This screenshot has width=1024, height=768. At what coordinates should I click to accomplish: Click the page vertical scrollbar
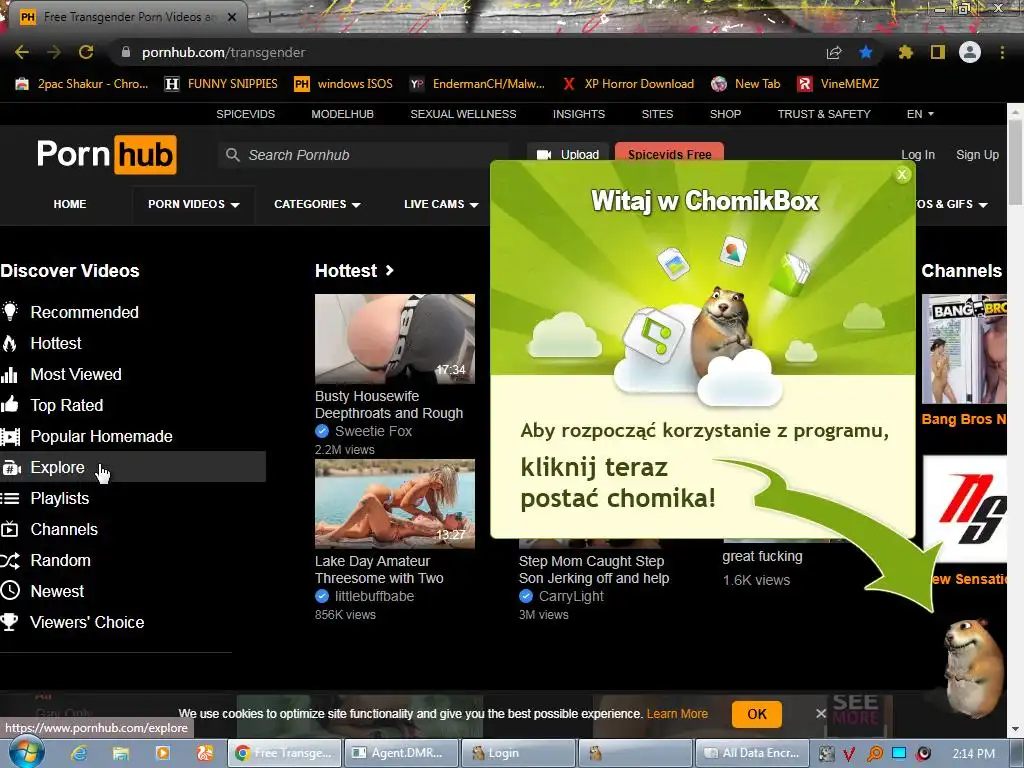click(1015, 163)
